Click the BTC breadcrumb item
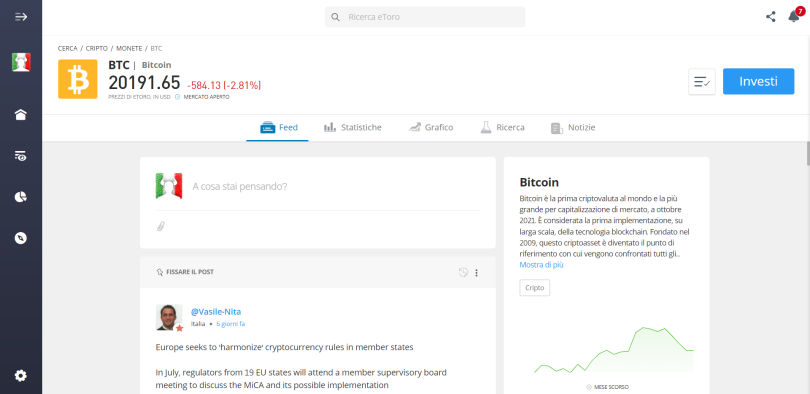 (x=156, y=48)
